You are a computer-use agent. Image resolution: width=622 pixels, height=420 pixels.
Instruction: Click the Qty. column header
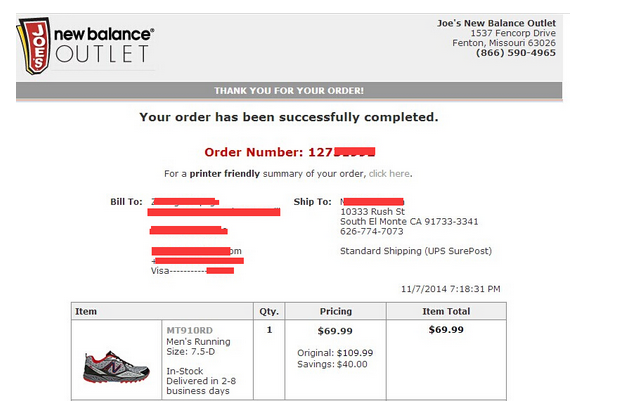point(269,312)
